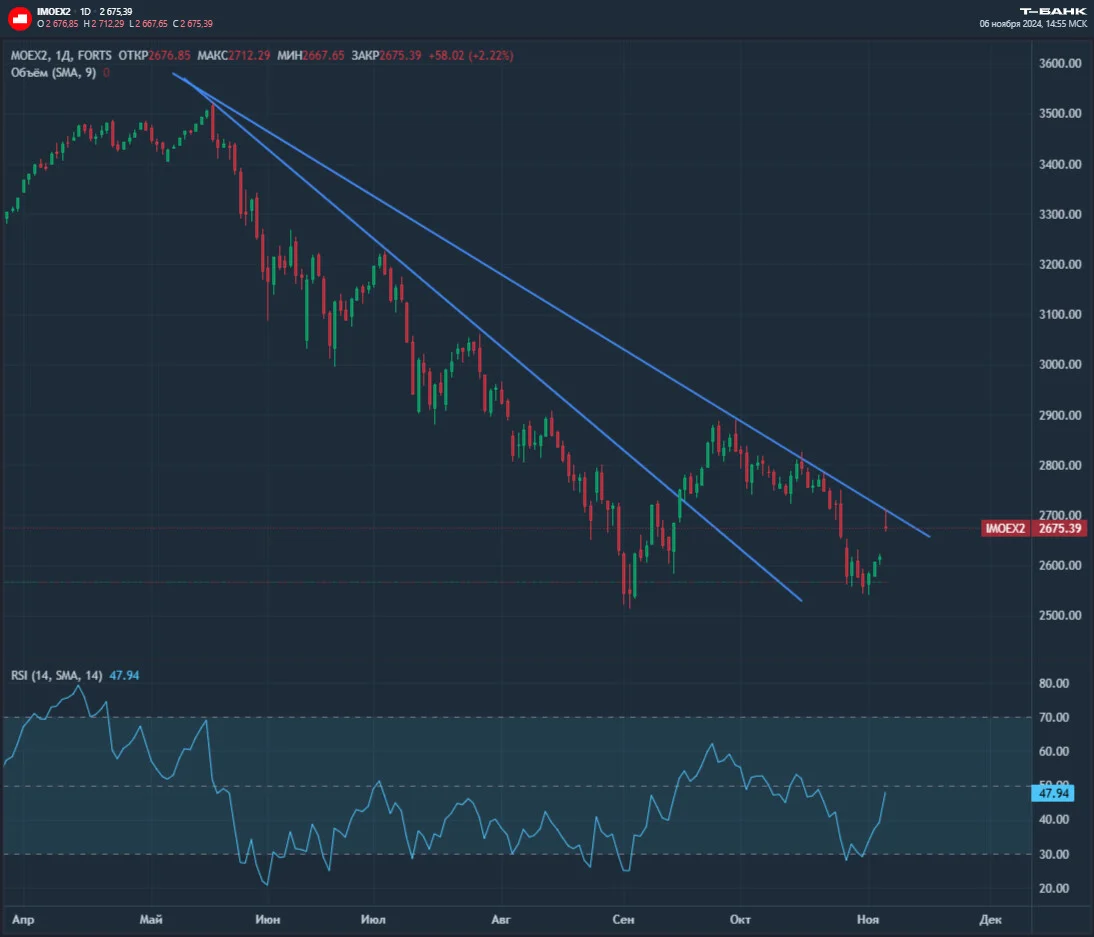The image size is (1094, 937).
Task: Click the 80.00 label on RSI scale
Action: tap(1054, 683)
